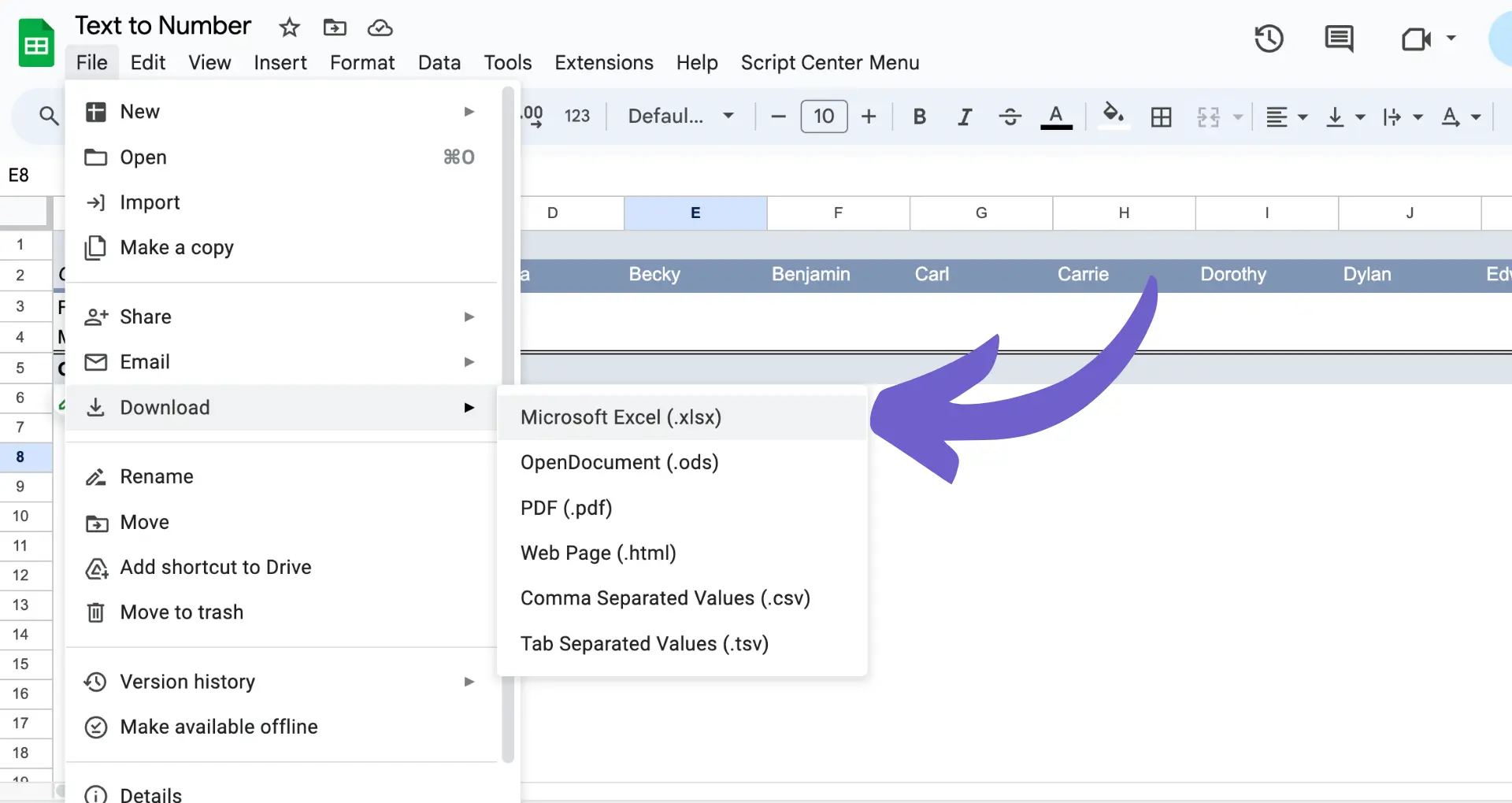Expand the New submenu in File menu
The width and height of the screenshot is (1512, 803).
(x=281, y=112)
